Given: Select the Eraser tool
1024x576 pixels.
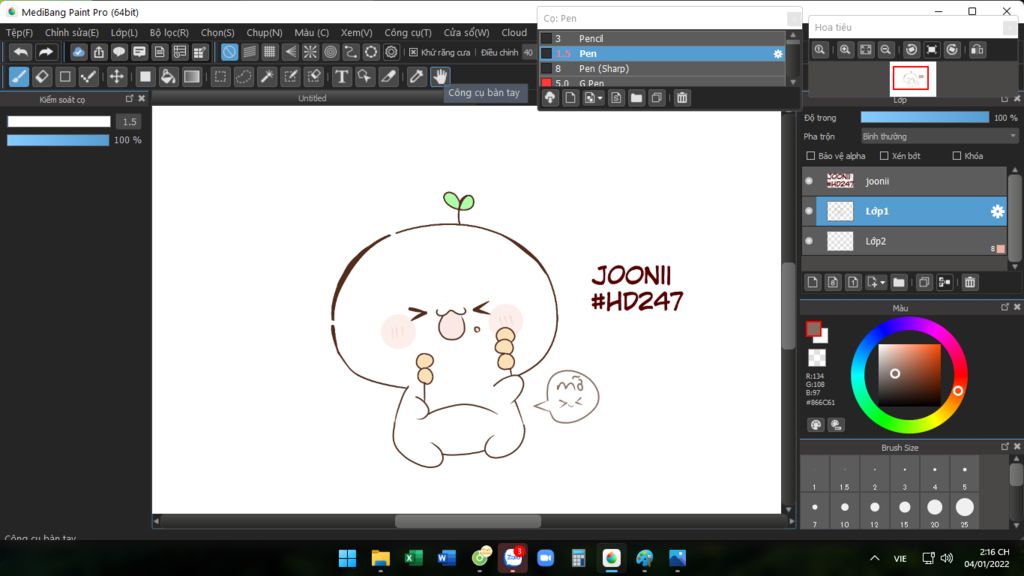Looking at the screenshot, I should click(x=42, y=76).
